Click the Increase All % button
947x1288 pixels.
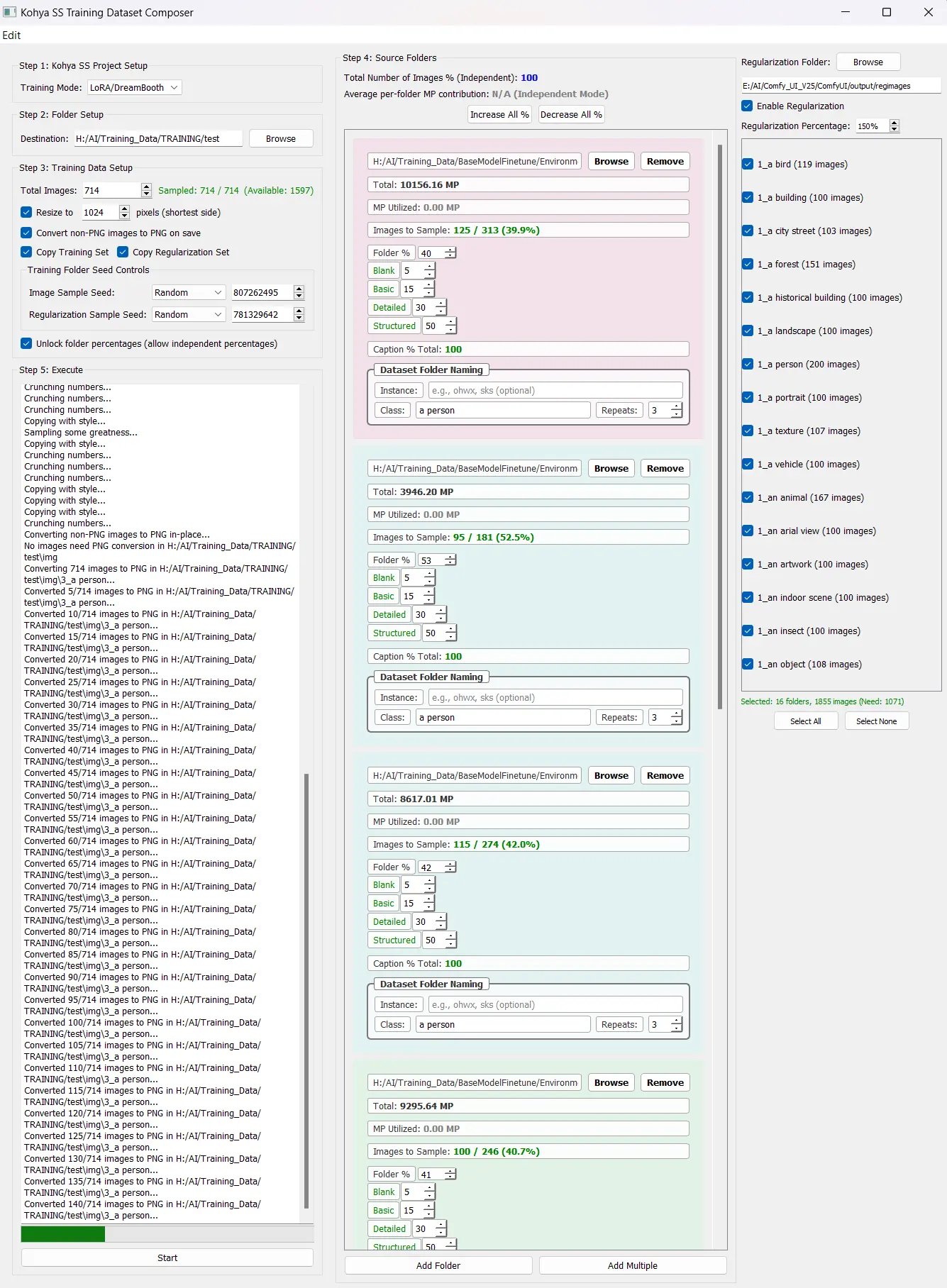pos(499,114)
